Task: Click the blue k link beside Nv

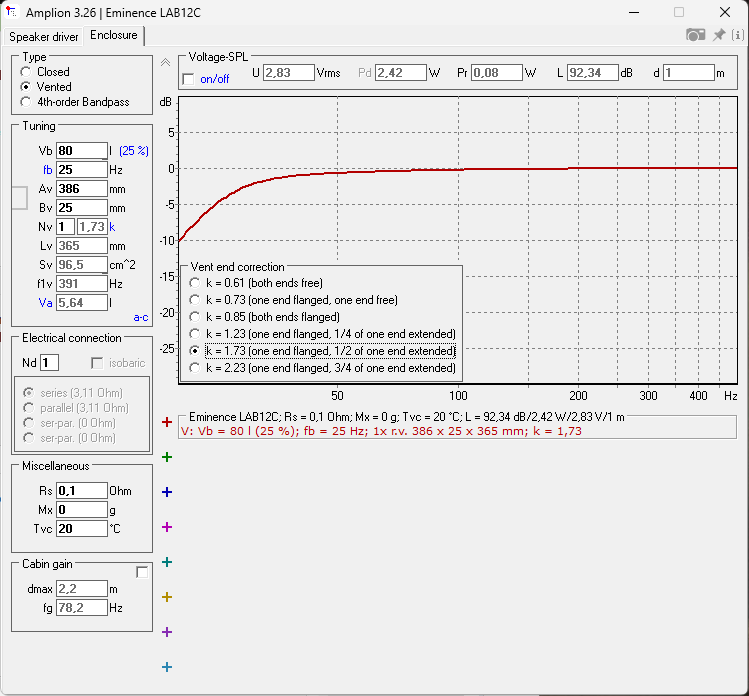Action: pos(112,227)
